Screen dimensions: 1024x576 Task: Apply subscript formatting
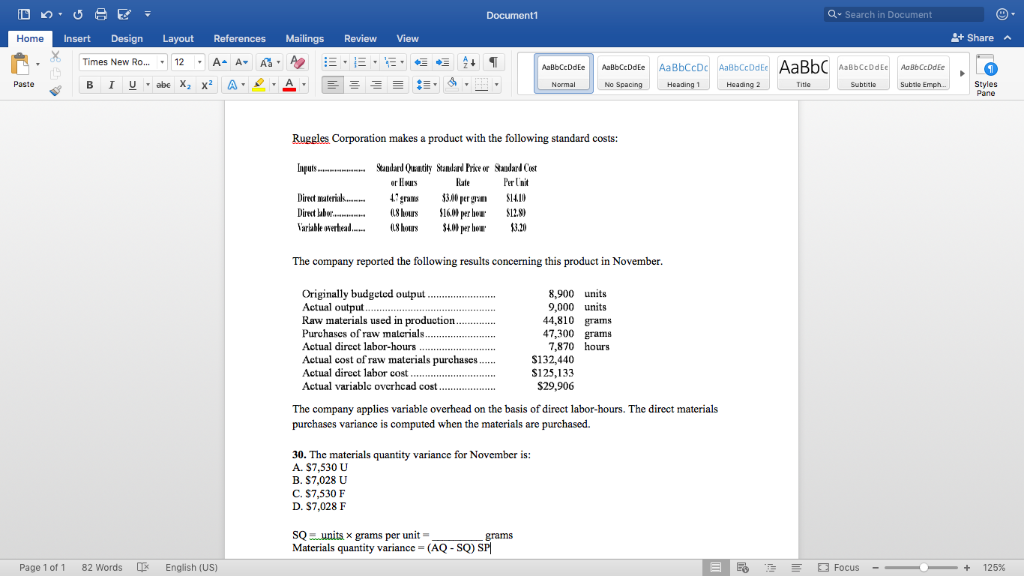click(x=185, y=85)
